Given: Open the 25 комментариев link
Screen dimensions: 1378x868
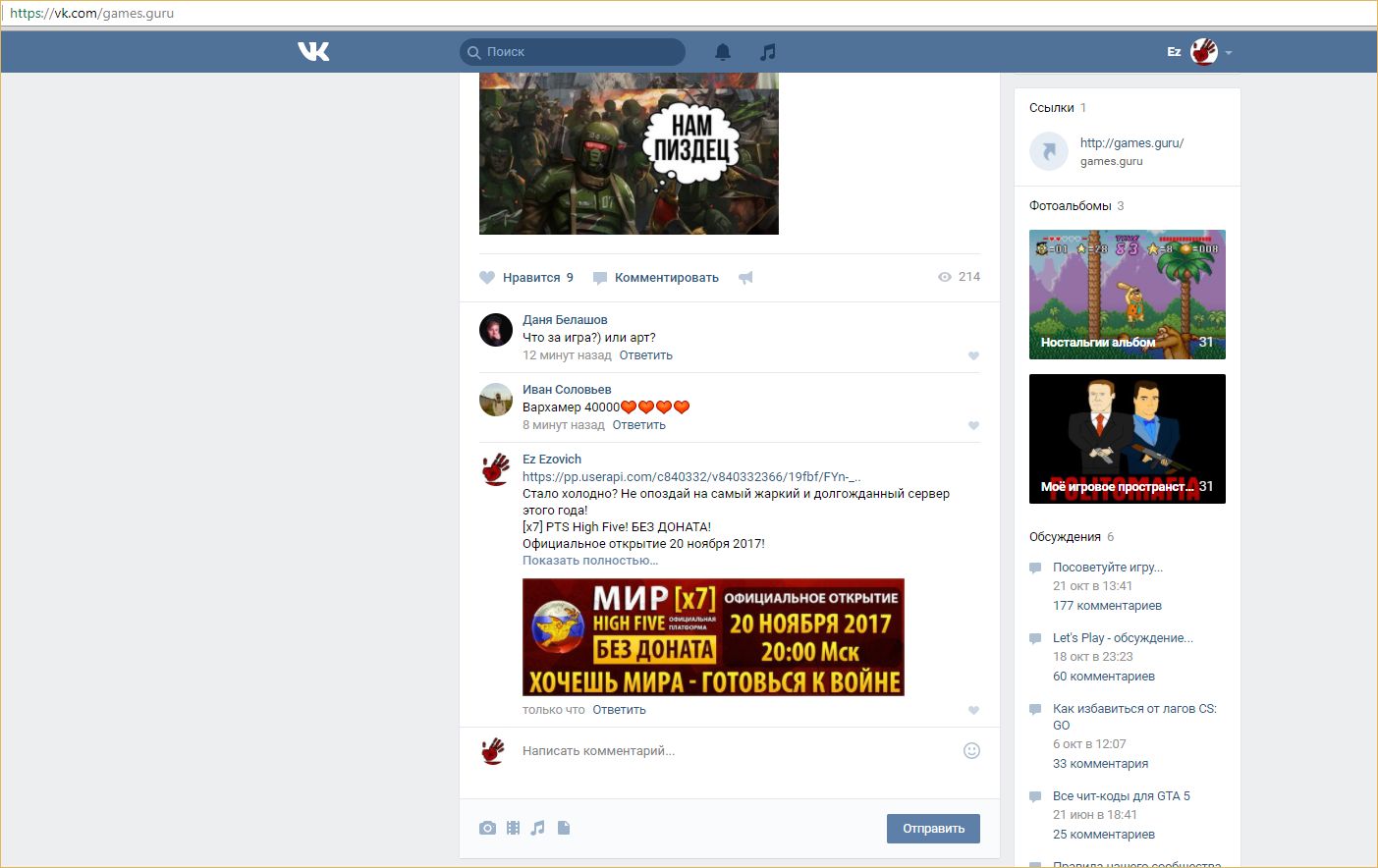Looking at the screenshot, I should (1104, 835).
